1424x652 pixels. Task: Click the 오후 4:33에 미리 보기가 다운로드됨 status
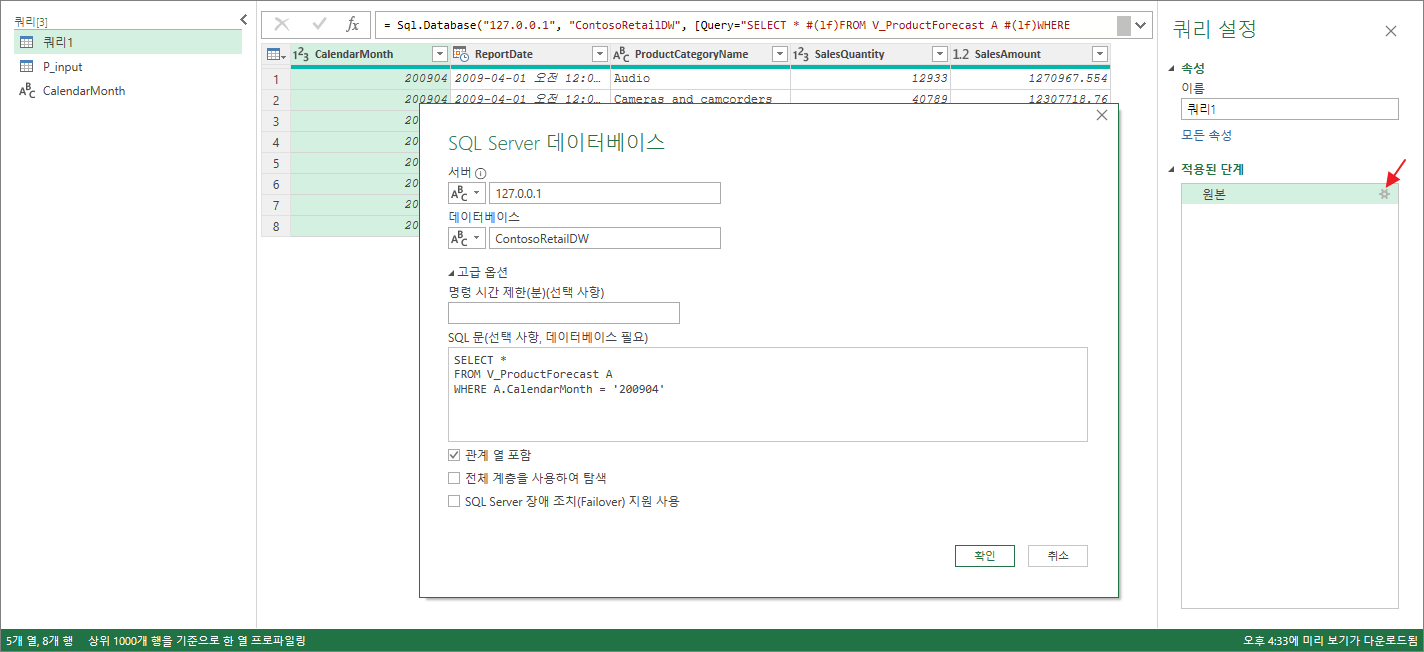pos(1330,640)
